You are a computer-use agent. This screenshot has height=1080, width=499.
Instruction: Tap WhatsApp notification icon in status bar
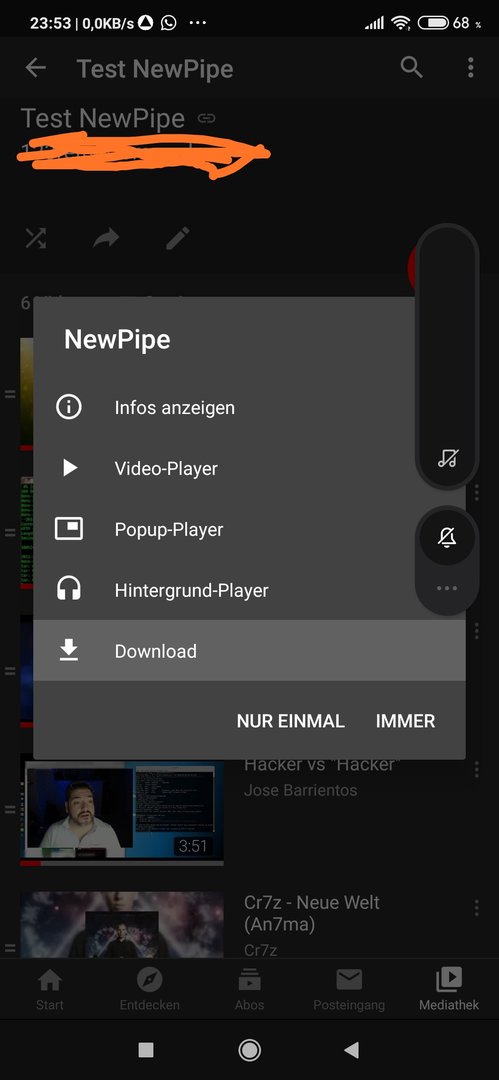(168, 23)
